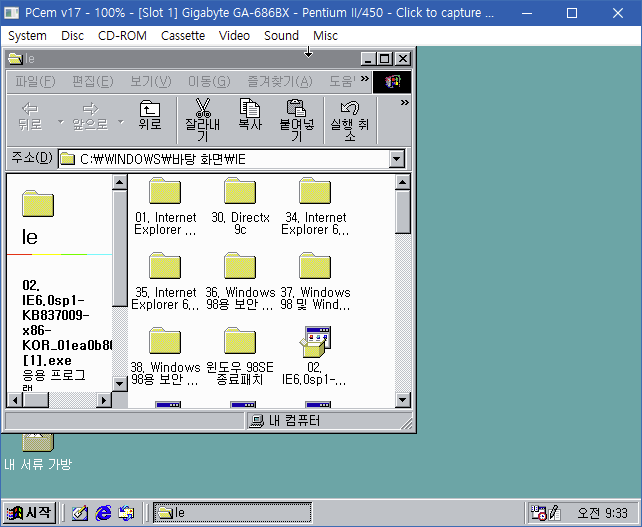The image size is (642, 527).
Task: Select the '35. Internet Explorer 6...' folder
Action: click(x=165, y=282)
